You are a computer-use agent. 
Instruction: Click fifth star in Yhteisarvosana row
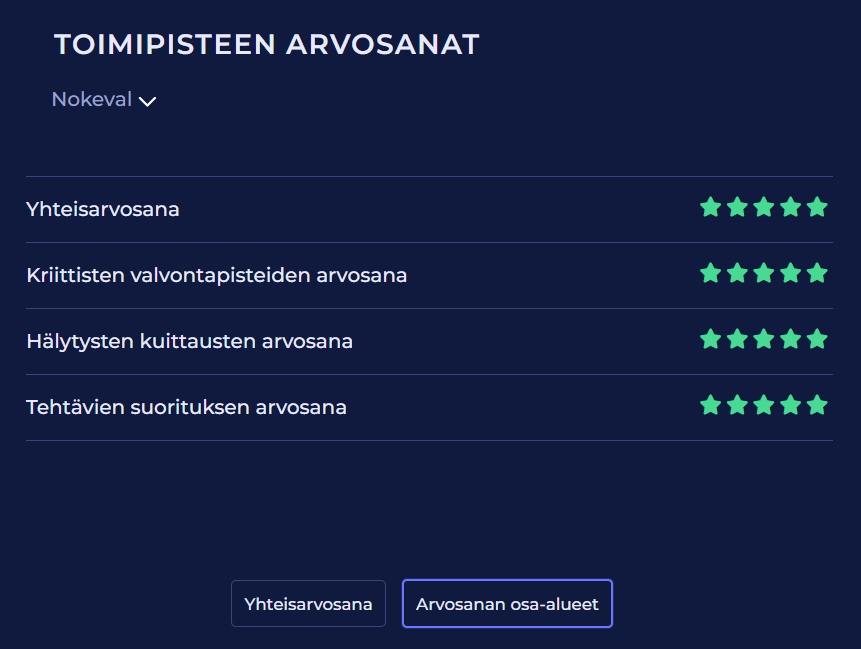(x=817, y=207)
